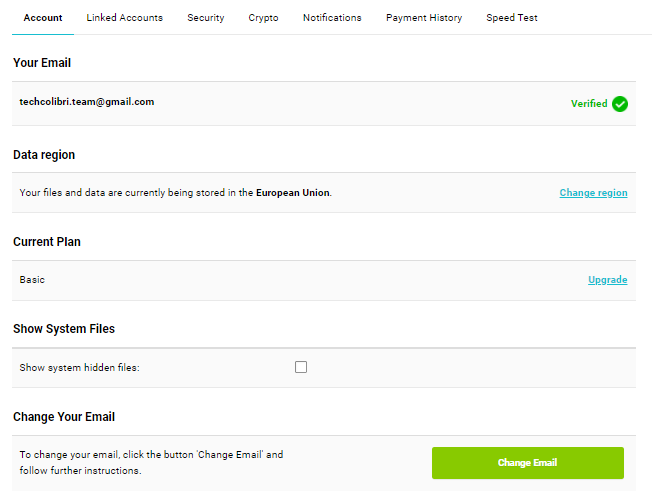Click the 'Show system hidden files:' label
This screenshot has height=500, width=672.
coord(80,368)
